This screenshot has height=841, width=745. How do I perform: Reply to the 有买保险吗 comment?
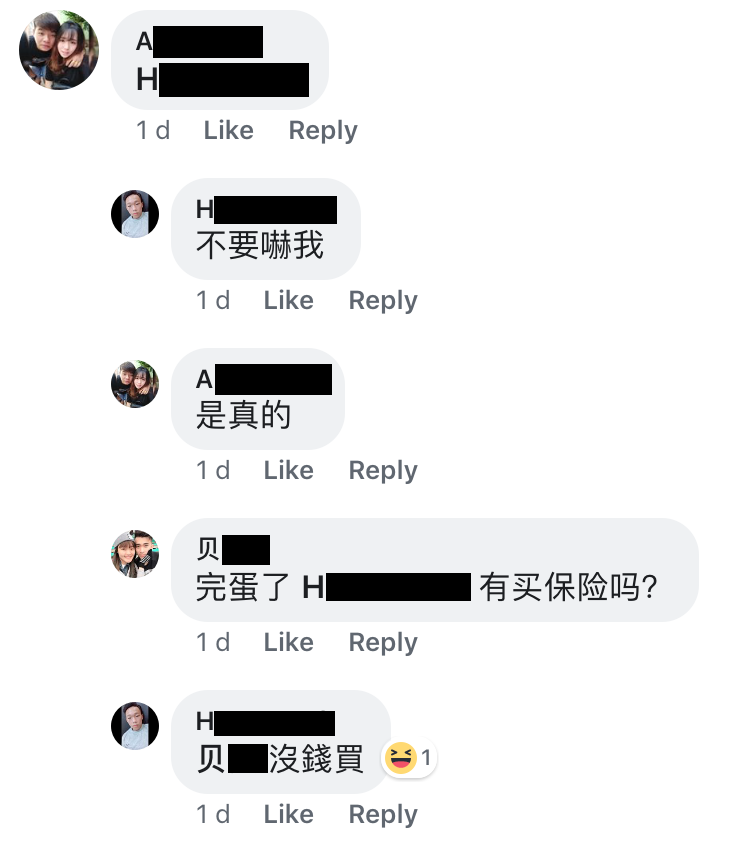(383, 643)
